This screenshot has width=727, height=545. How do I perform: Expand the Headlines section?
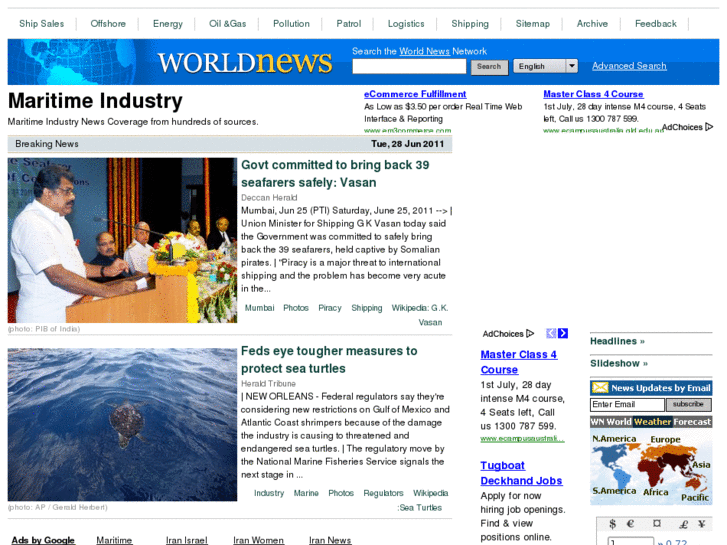[617, 341]
